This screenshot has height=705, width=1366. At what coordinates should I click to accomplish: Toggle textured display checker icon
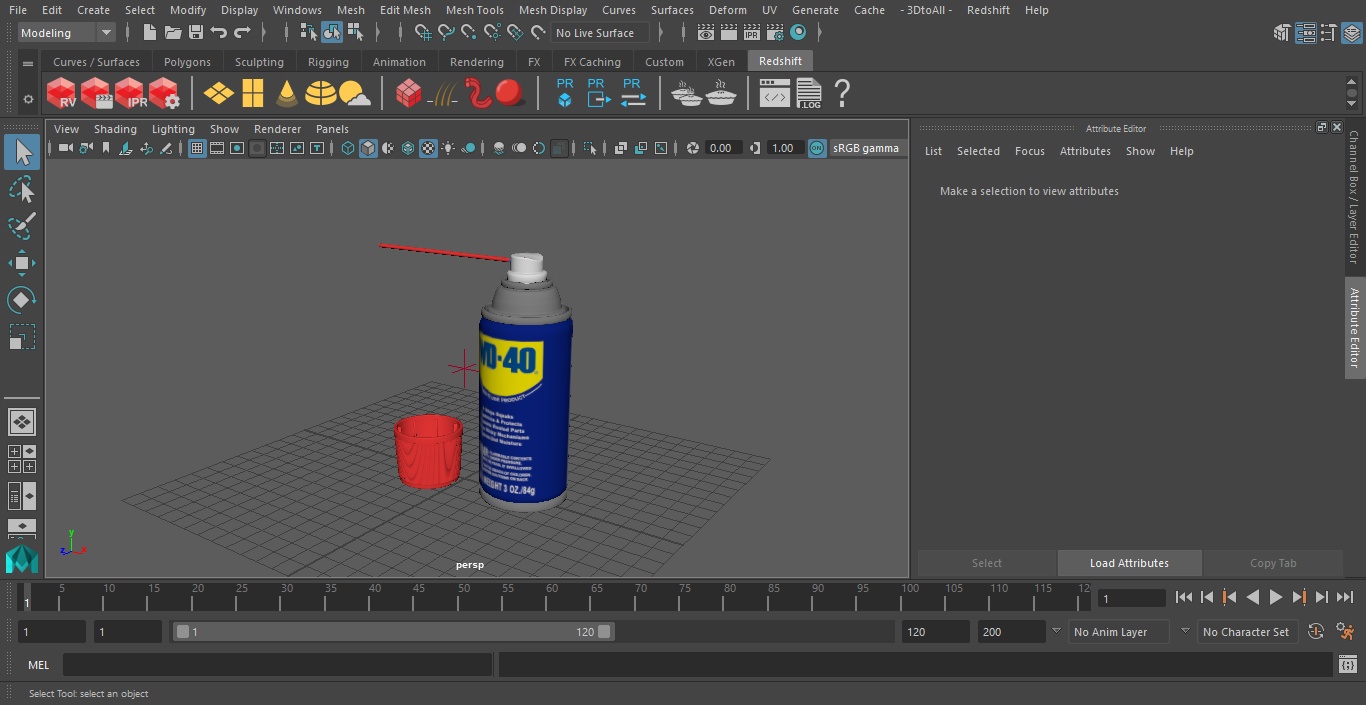tap(428, 148)
